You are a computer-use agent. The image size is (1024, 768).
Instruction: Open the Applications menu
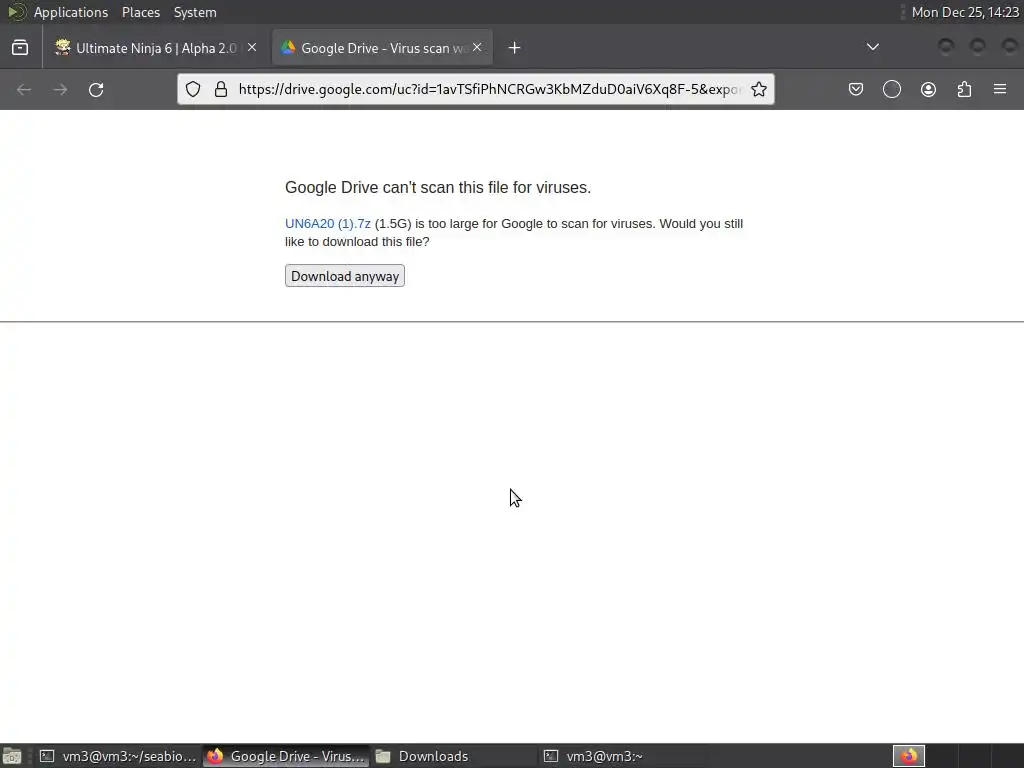71,12
